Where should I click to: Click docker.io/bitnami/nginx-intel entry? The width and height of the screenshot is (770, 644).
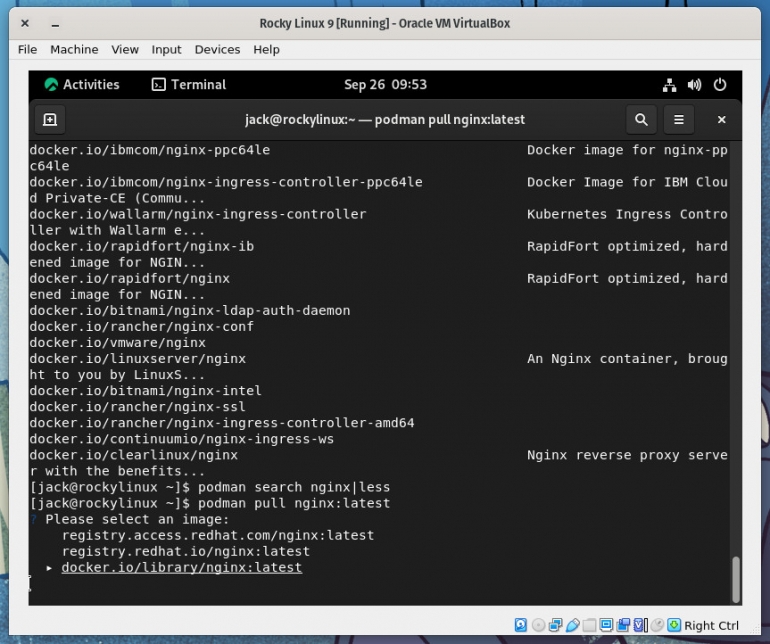(x=145, y=391)
